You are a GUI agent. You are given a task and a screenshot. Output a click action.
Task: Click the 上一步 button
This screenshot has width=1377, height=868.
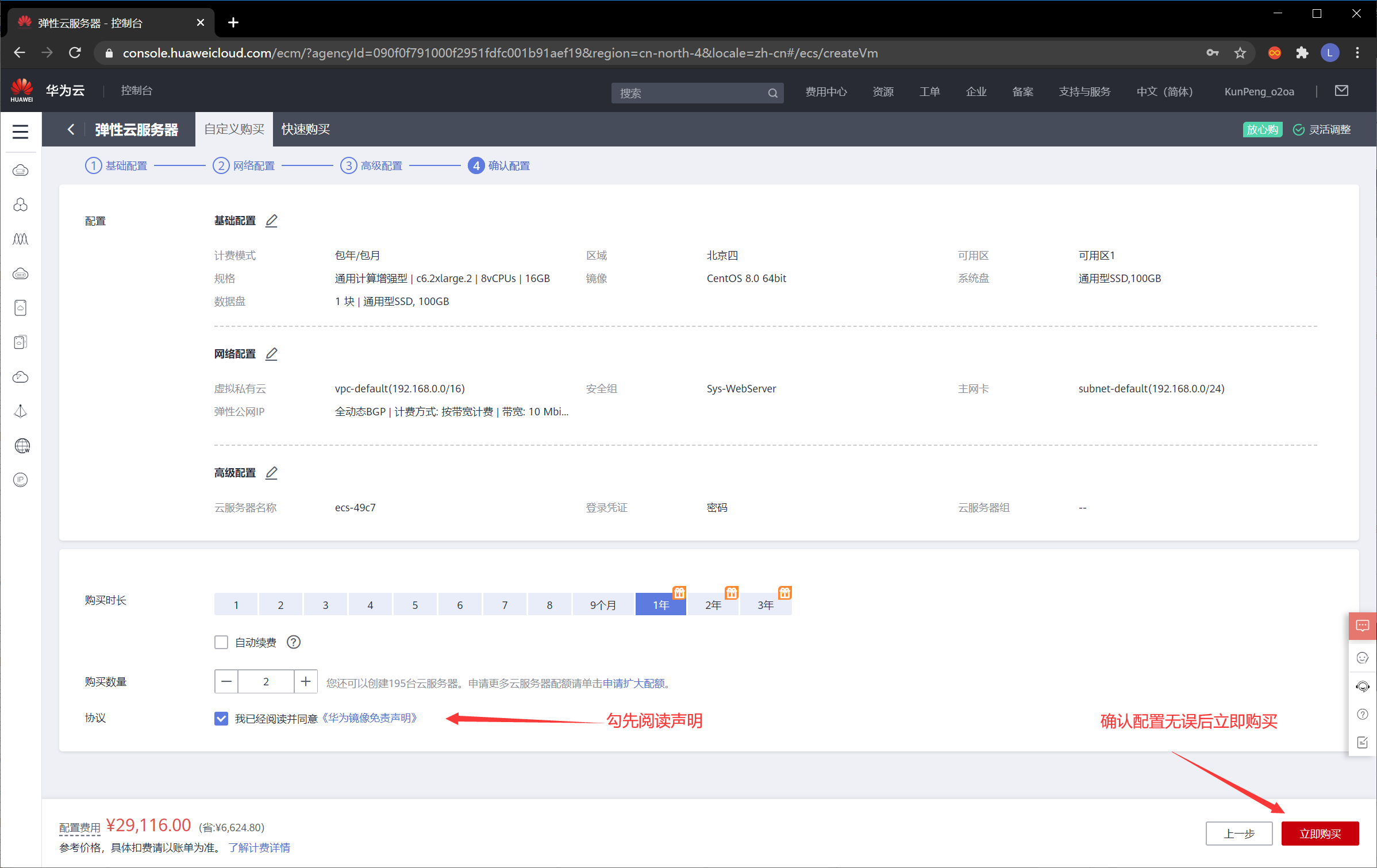[1239, 834]
